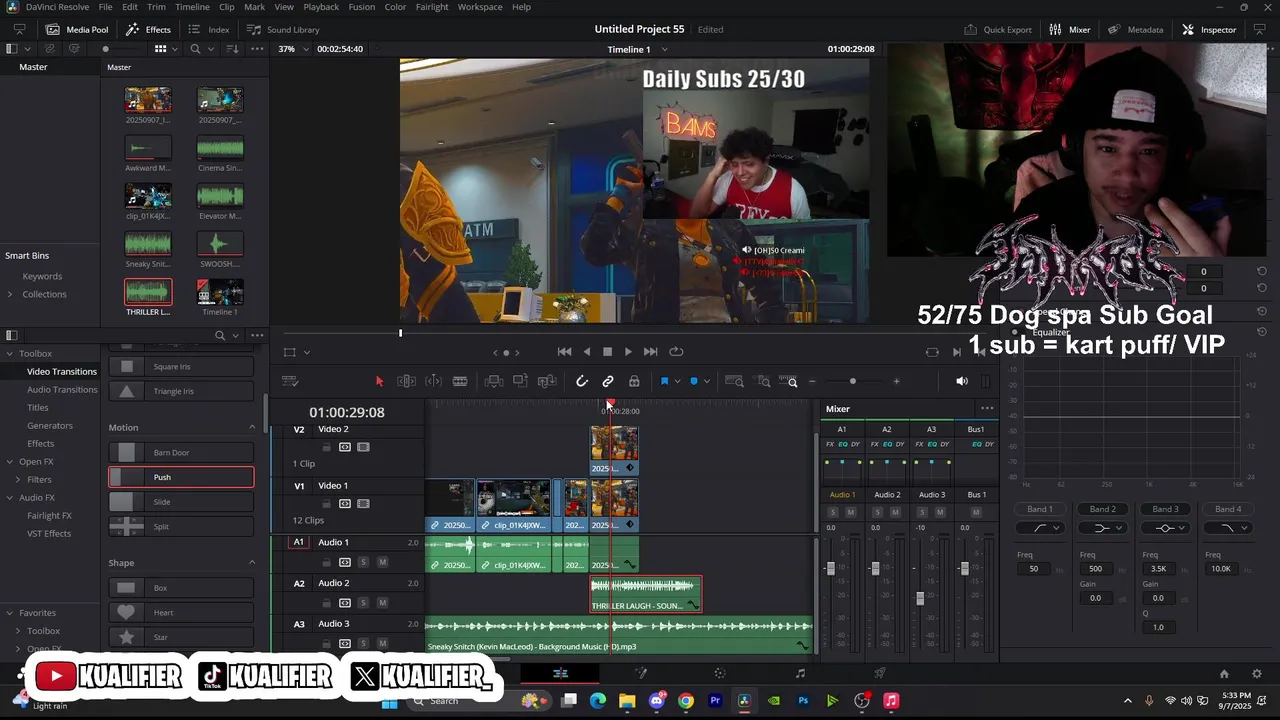Click the Overwrite Clip tool icon
Viewport: 1280px width, 720px height.
tap(520, 381)
